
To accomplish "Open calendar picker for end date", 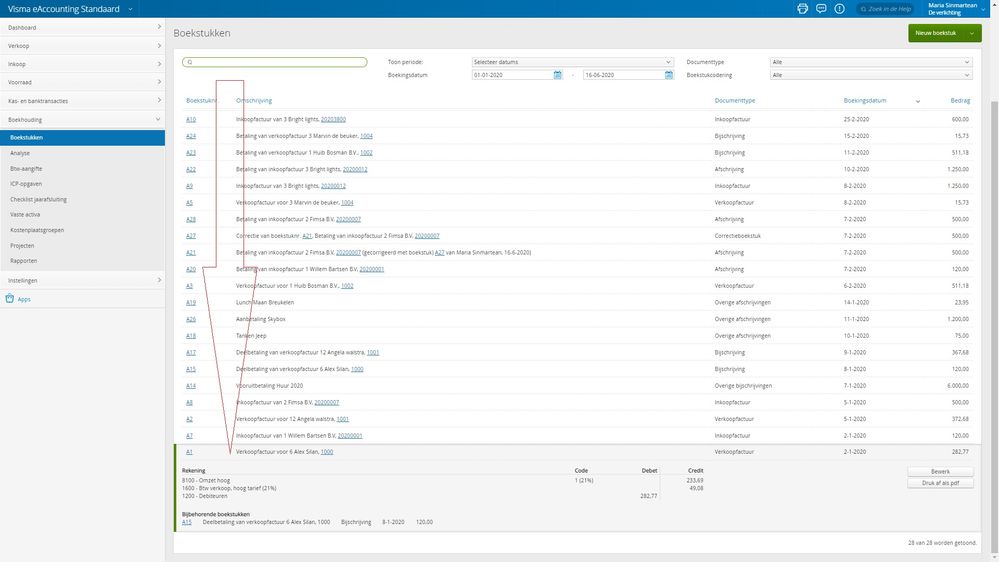I will coord(668,75).
